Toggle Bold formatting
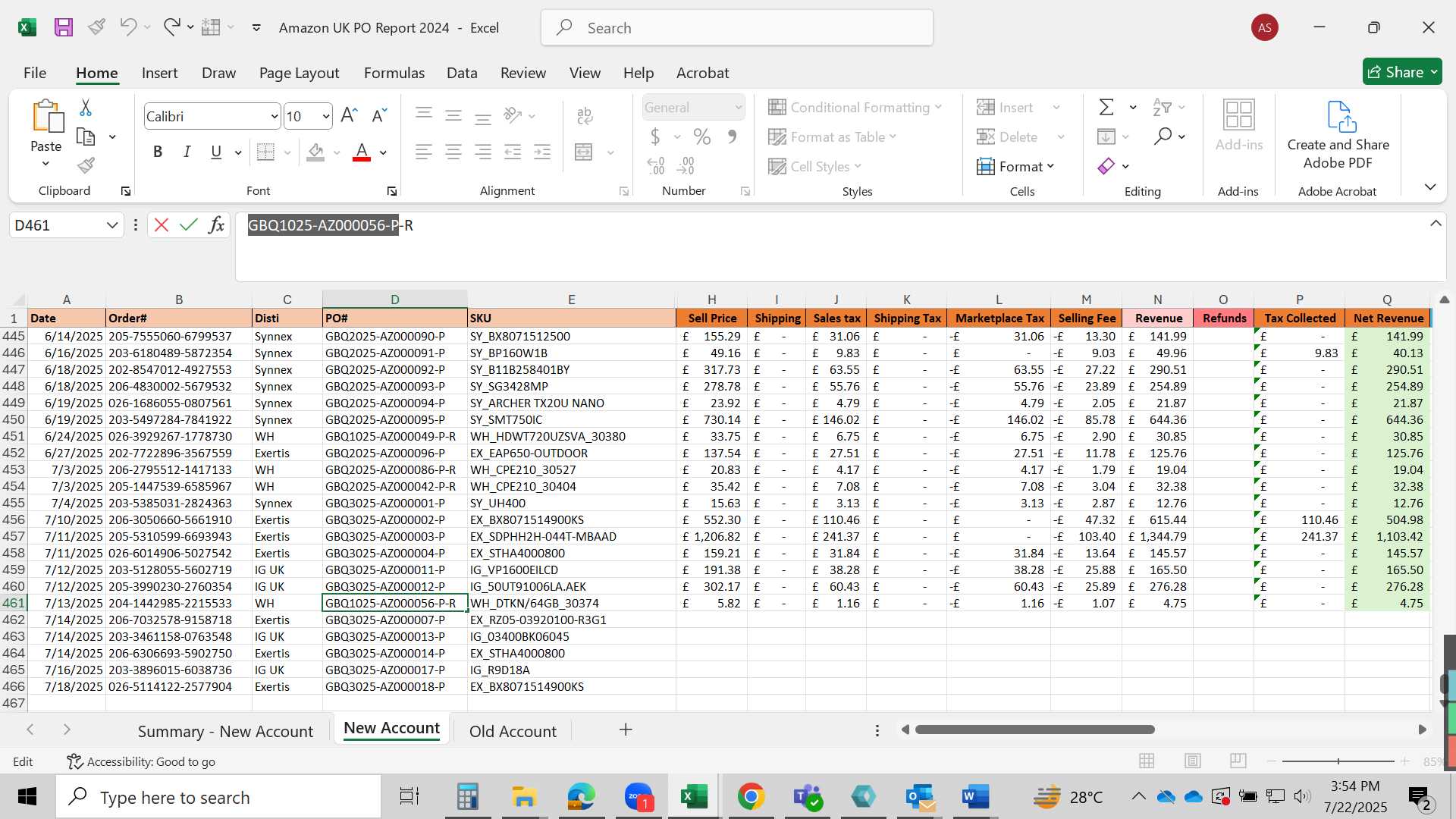This screenshot has width=1456, height=819. click(158, 152)
